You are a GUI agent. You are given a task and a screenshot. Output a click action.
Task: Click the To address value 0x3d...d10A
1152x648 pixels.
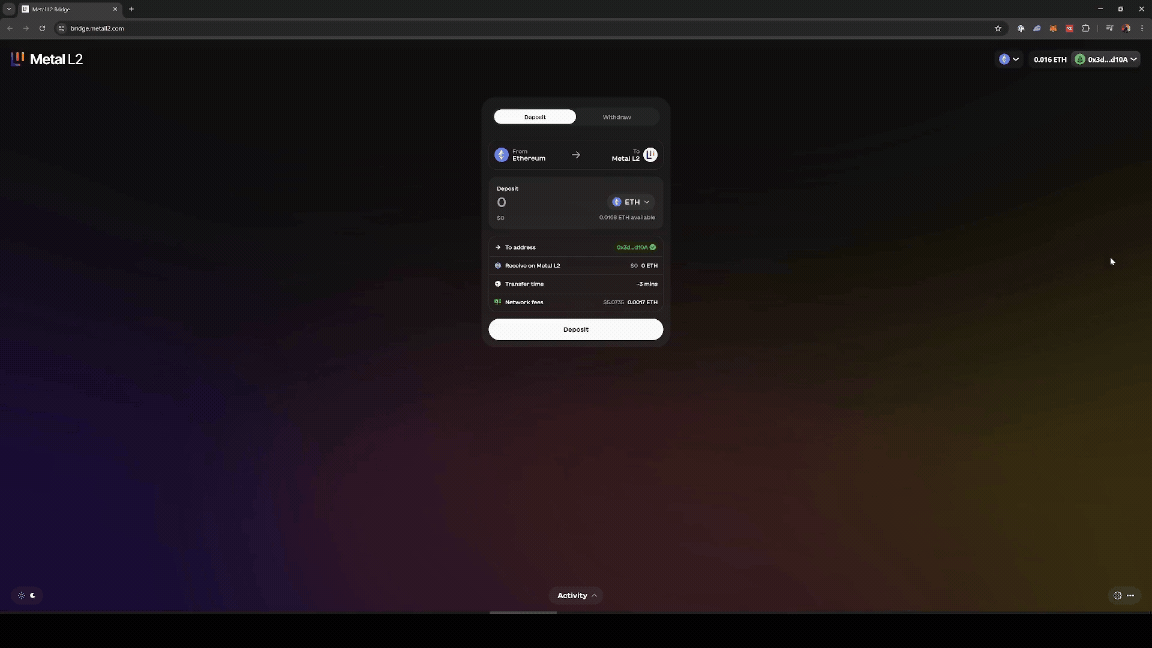click(x=633, y=248)
